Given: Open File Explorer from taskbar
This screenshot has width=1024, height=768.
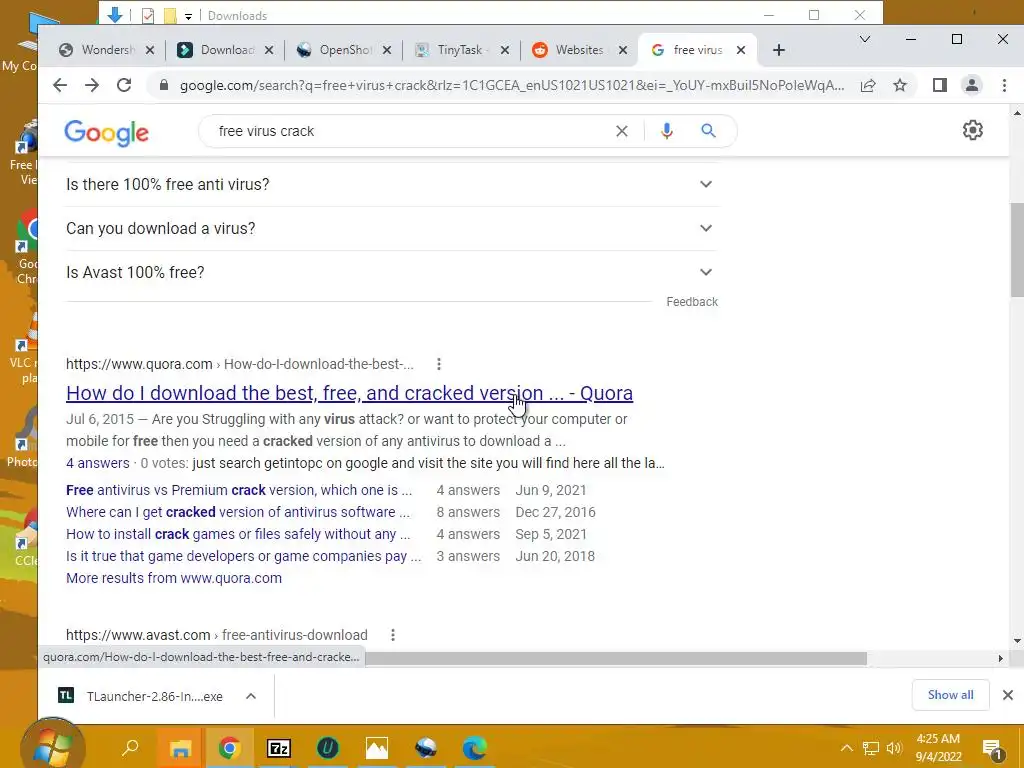Looking at the screenshot, I should (x=180, y=748).
